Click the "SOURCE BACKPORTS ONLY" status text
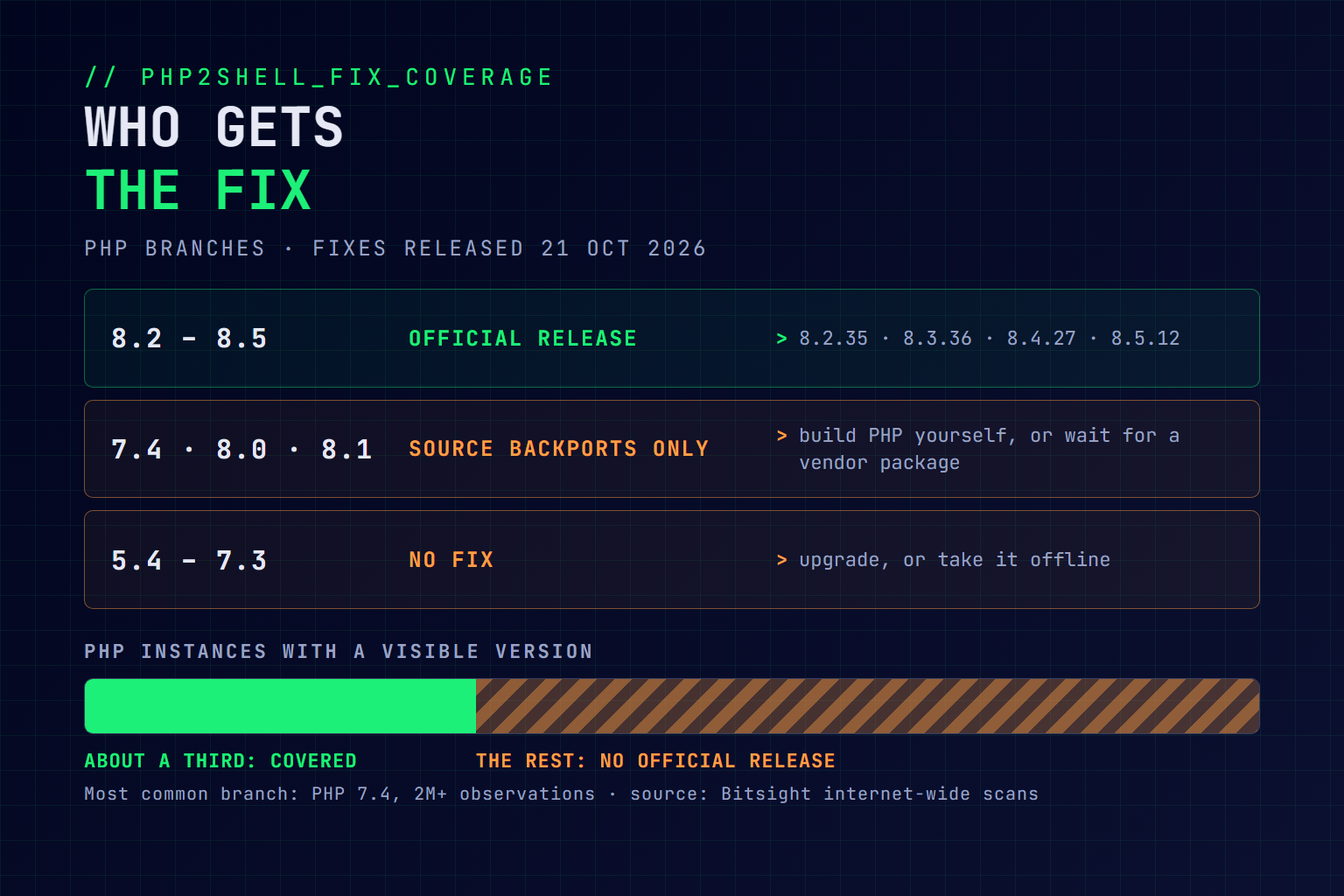1344x896 pixels. [558, 449]
